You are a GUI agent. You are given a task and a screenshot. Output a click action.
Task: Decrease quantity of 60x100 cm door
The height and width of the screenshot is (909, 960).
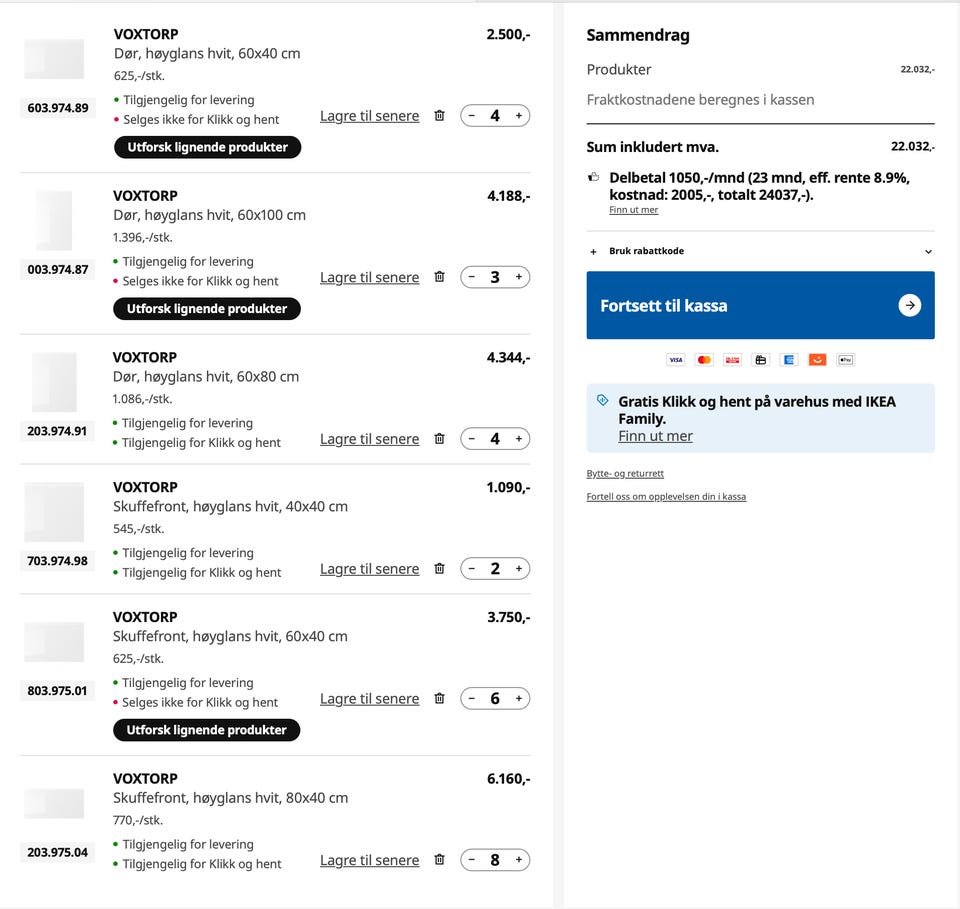pos(472,277)
